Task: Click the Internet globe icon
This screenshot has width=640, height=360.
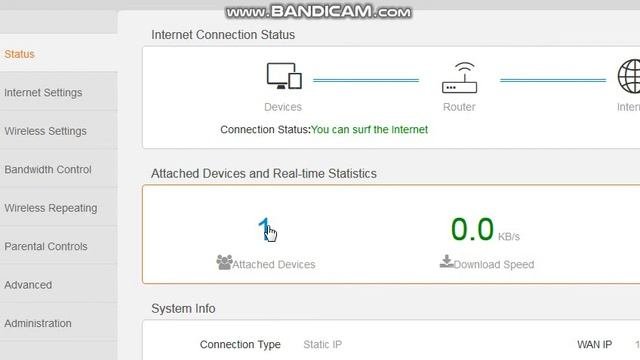Action: coord(629,76)
